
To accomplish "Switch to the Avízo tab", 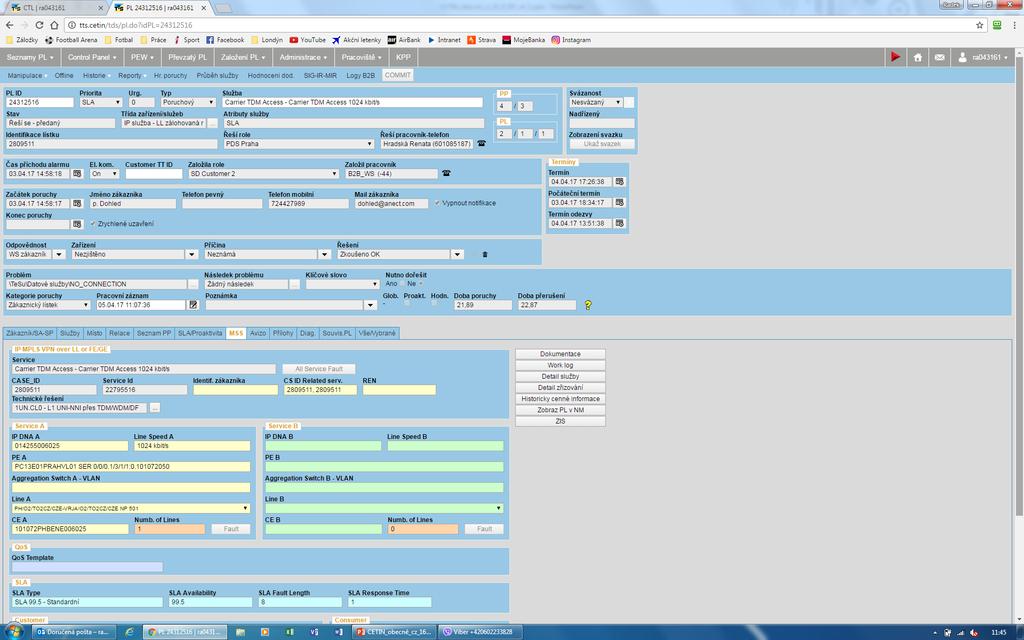I will [258, 333].
